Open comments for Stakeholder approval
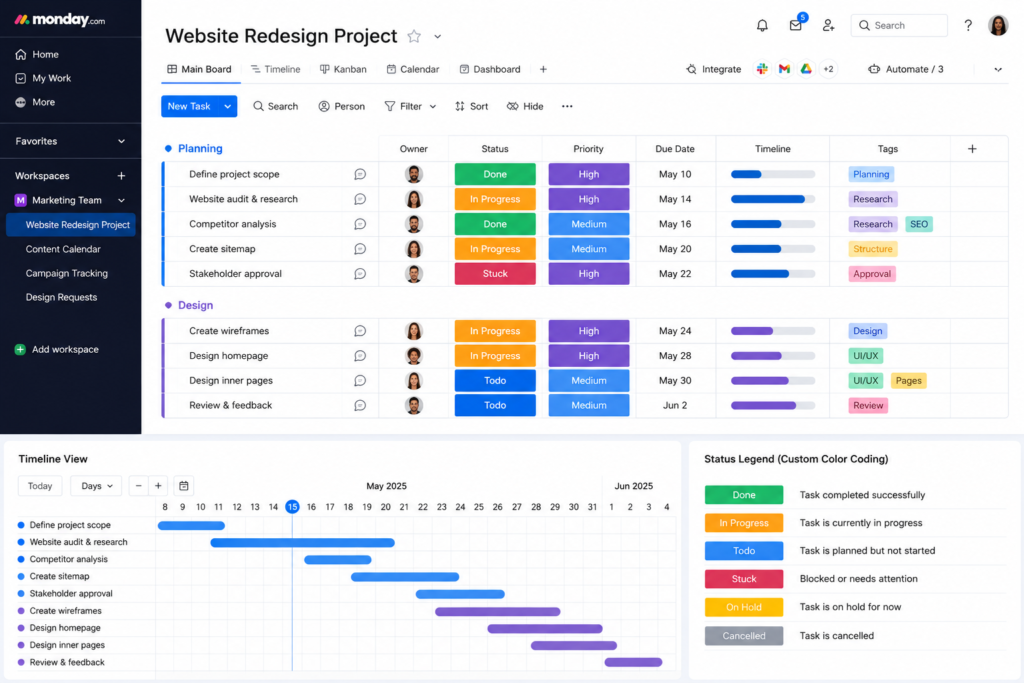This screenshot has width=1024, height=683. 360,274
